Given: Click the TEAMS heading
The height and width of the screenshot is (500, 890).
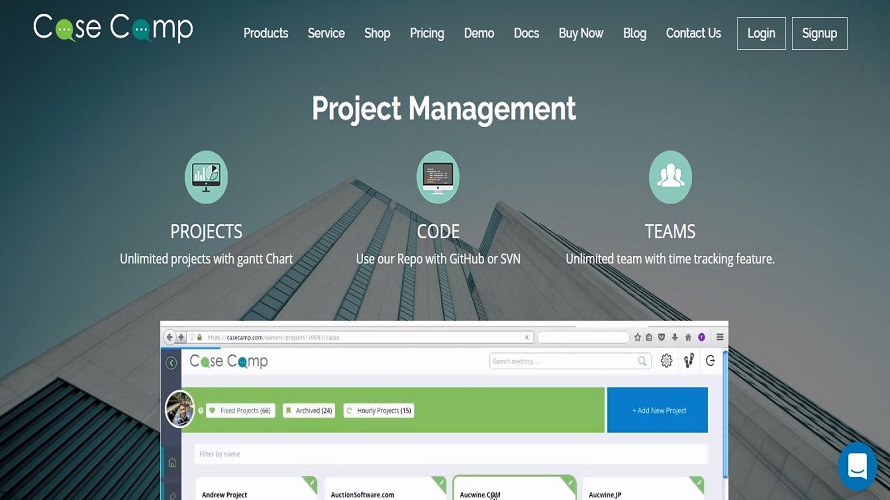Looking at the screenshot, I should 670,232.
